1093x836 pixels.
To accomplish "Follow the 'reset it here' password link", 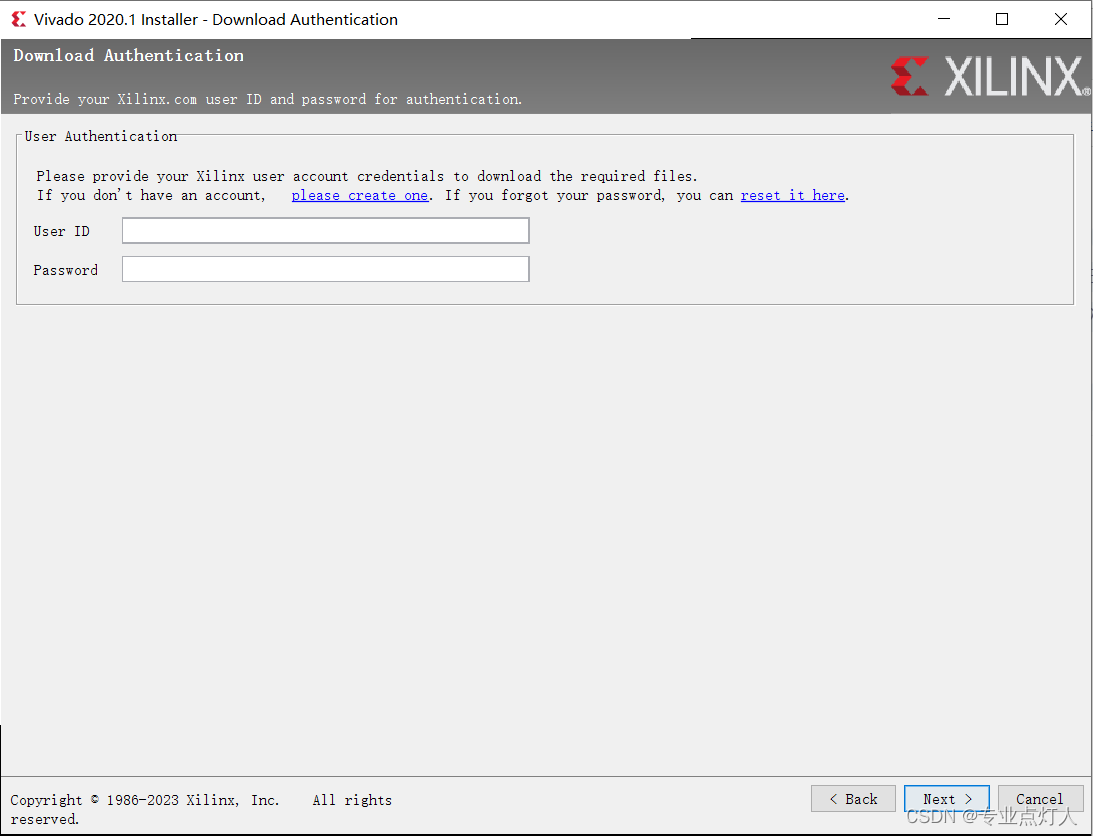I will (x=793, y=195).
